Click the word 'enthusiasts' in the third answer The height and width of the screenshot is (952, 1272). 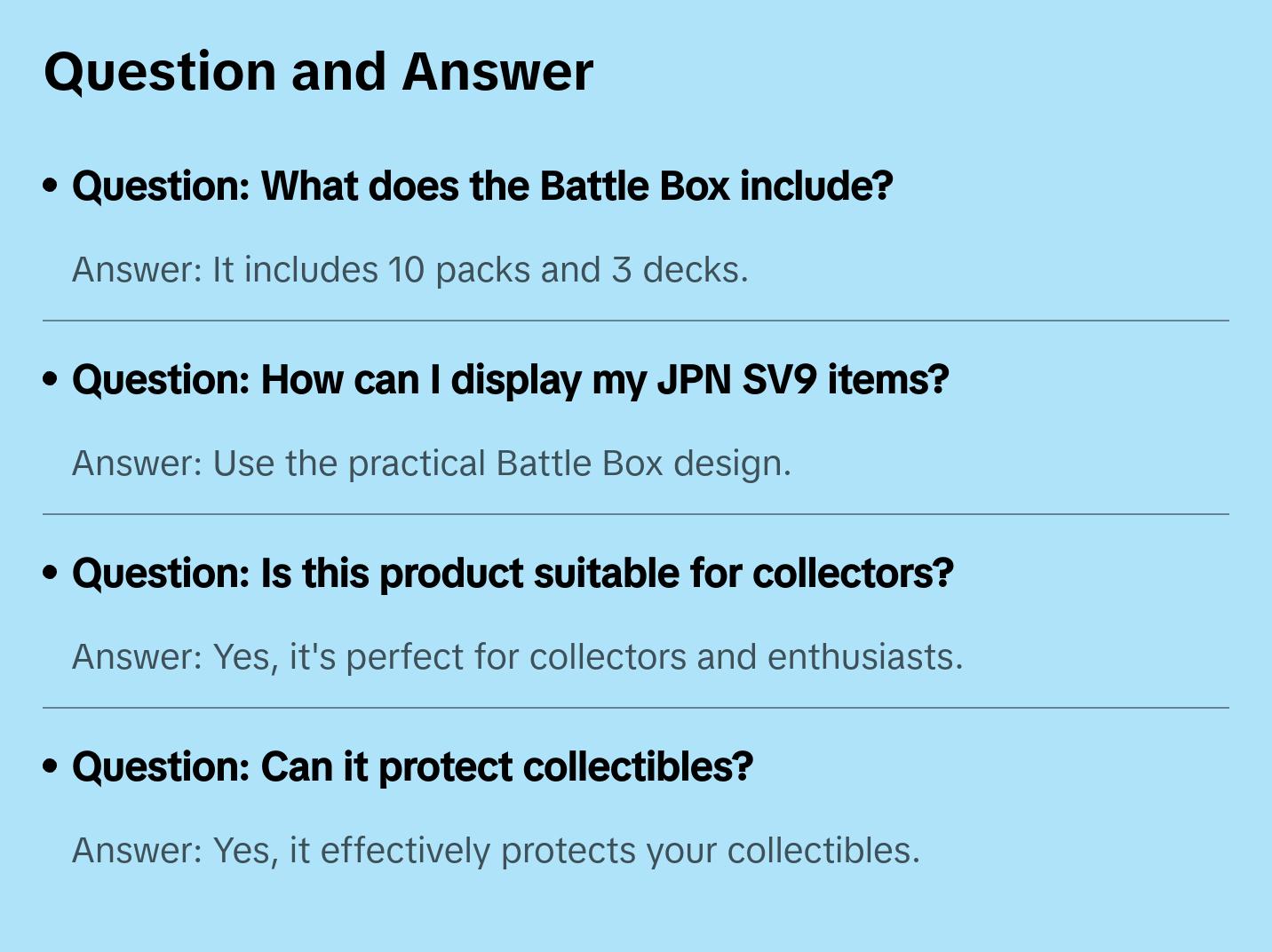pos(864,657)
